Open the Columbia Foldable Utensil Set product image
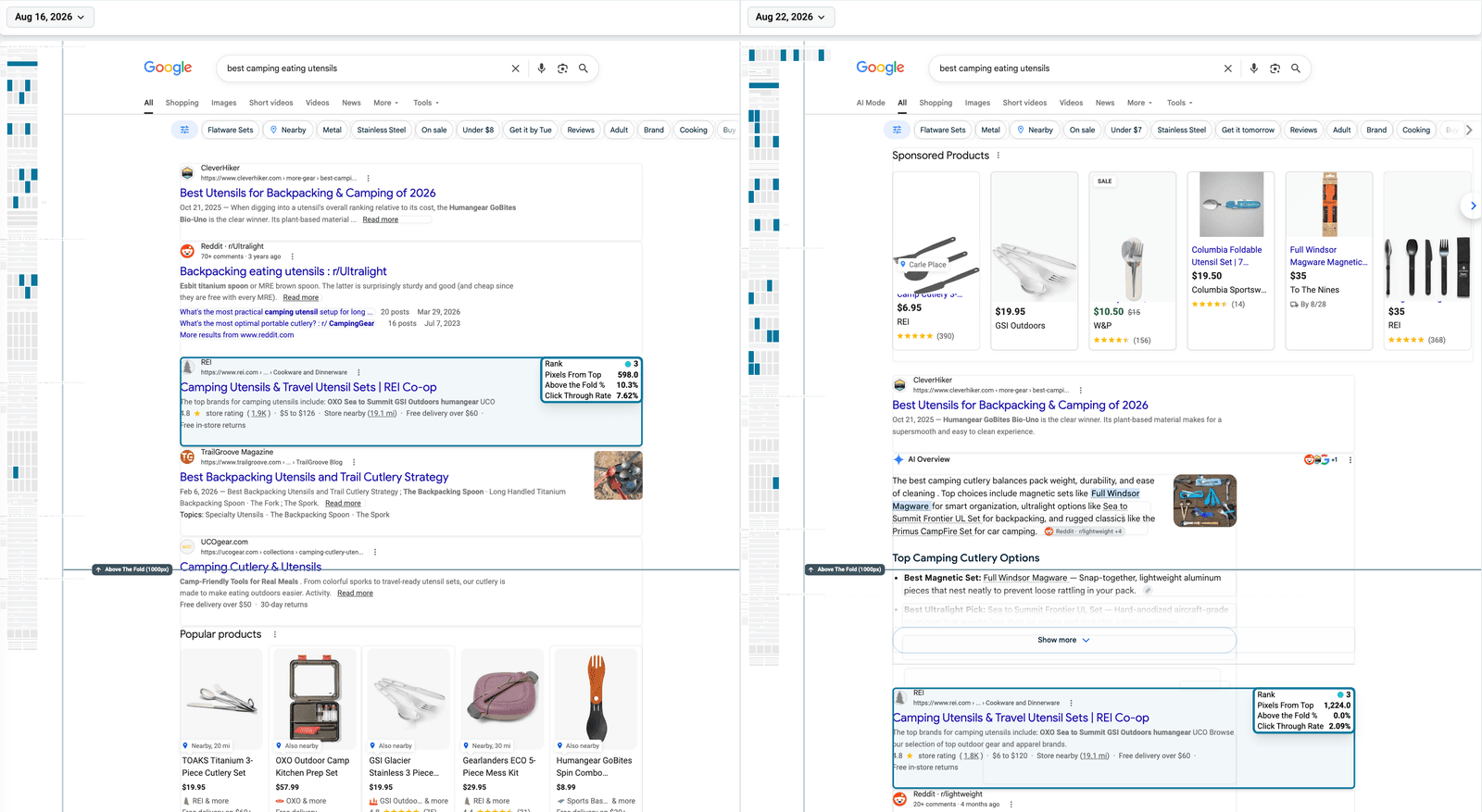This screenshot has width=1482, height=812. point(1231,205)
